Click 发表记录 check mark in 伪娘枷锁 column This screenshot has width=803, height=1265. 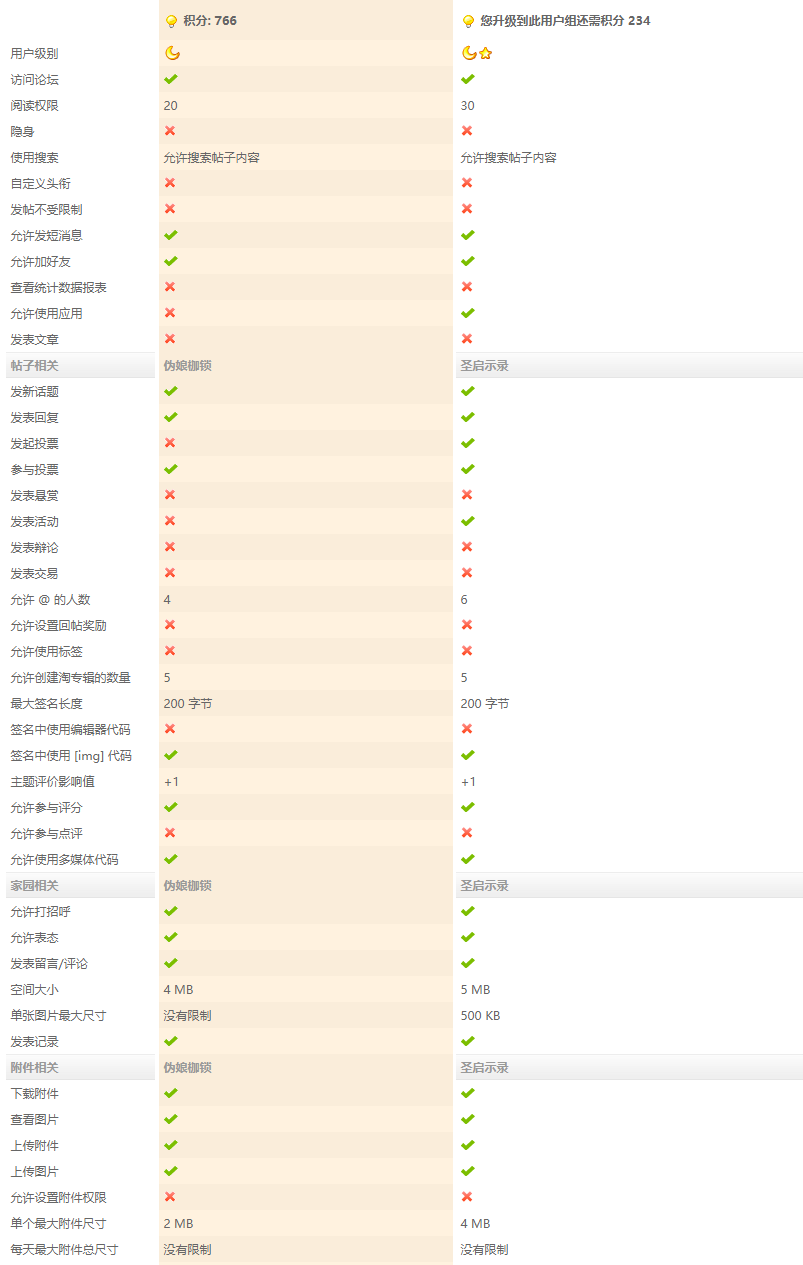(171, 1041)
